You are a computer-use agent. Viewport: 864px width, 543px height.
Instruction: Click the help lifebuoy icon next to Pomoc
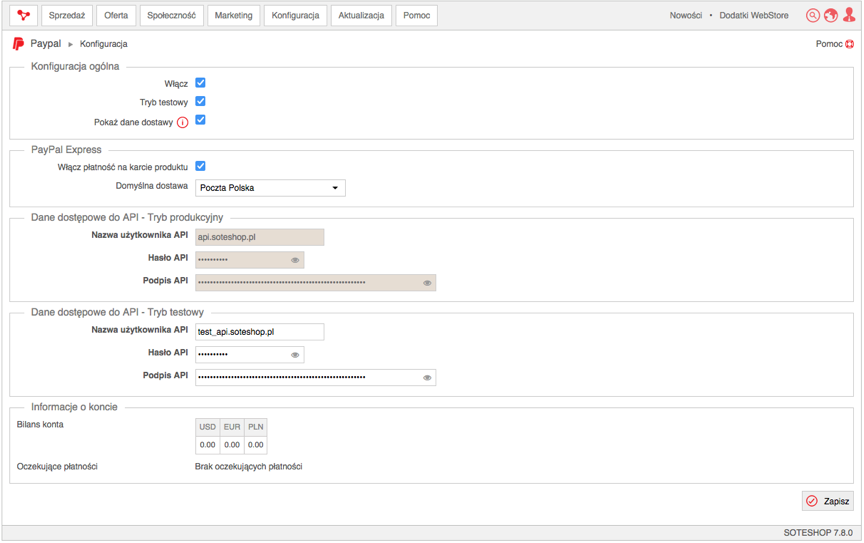849,44
